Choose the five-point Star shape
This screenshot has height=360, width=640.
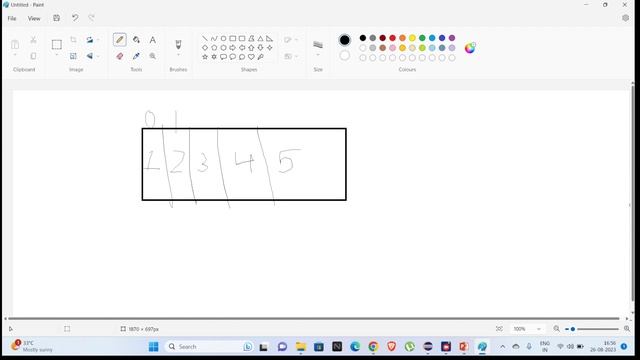pos(205,57)
